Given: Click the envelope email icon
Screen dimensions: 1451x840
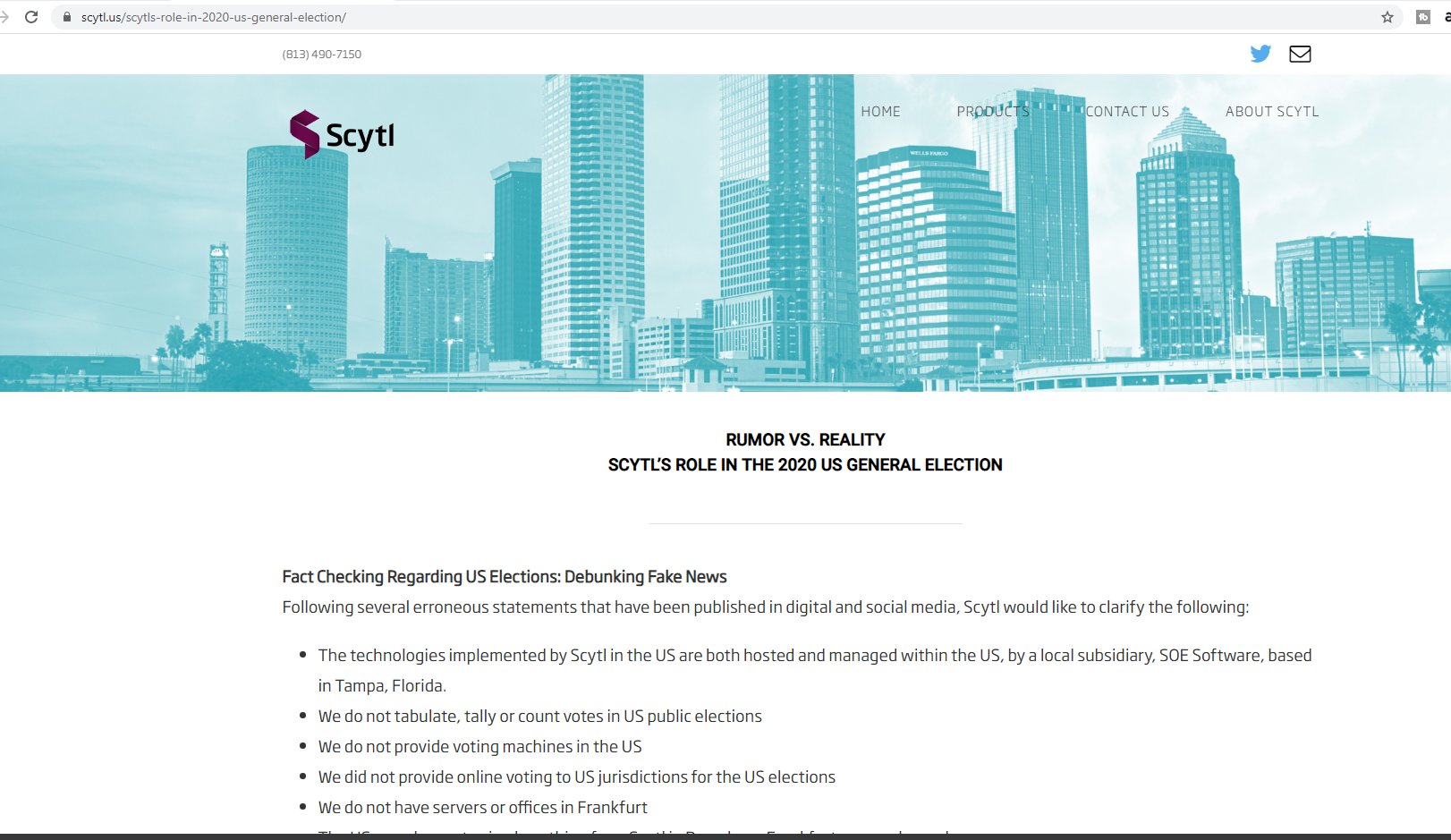Looking at the screenshot, I should coord(1300,54).
